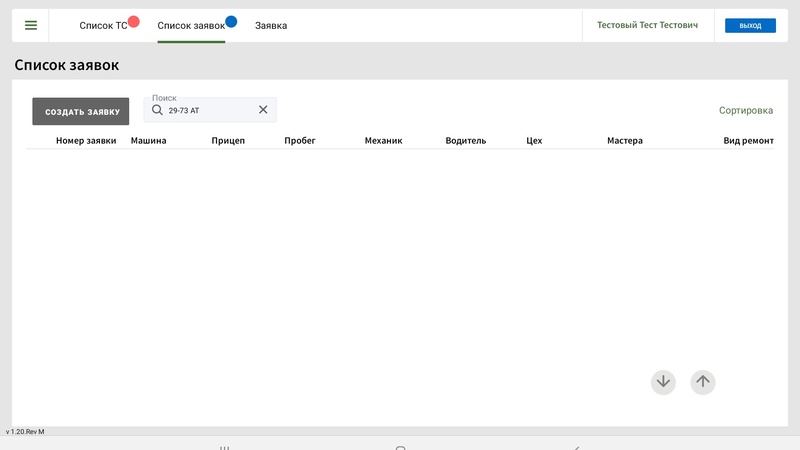Clear the search field with X

pos(263,110)
